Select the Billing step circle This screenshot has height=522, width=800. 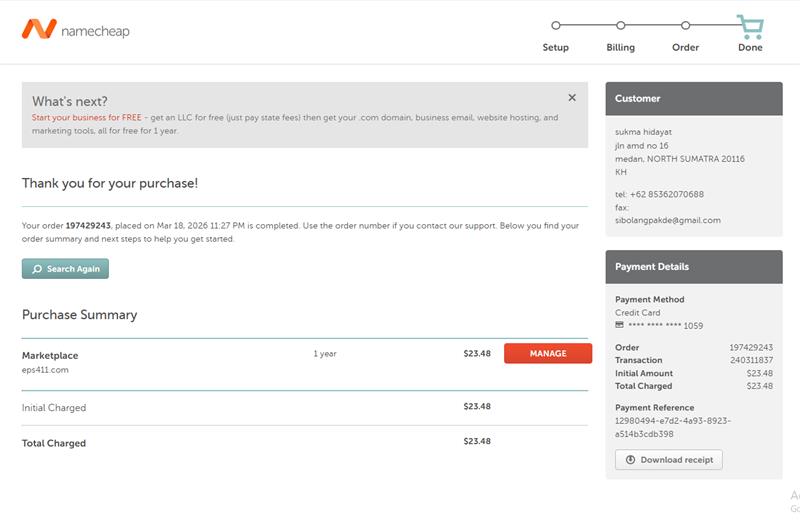coord(621,26)
